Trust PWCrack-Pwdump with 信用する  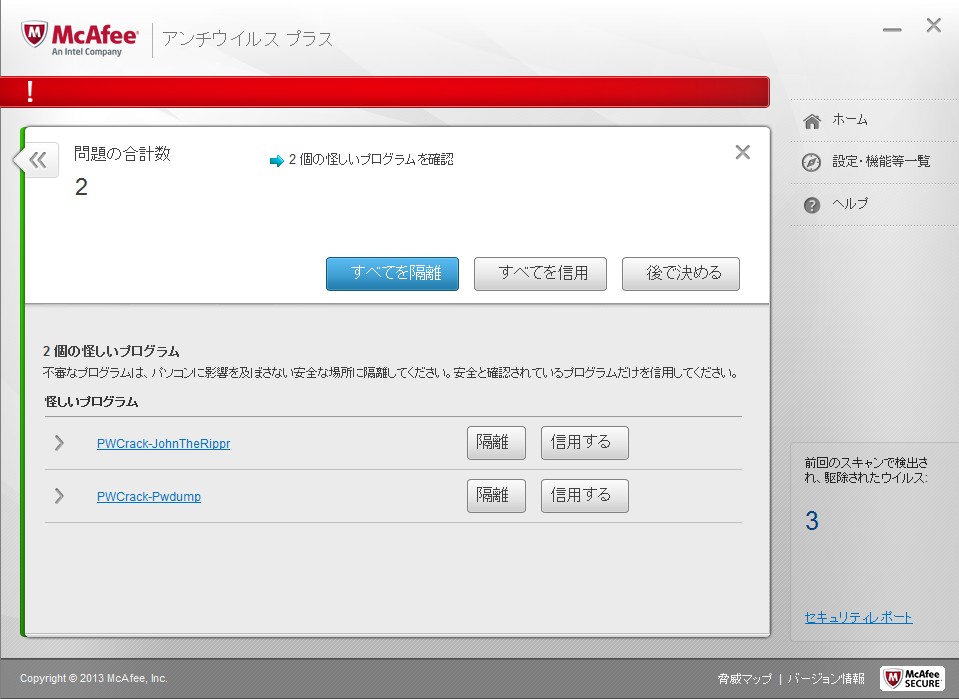coord(585,495)
